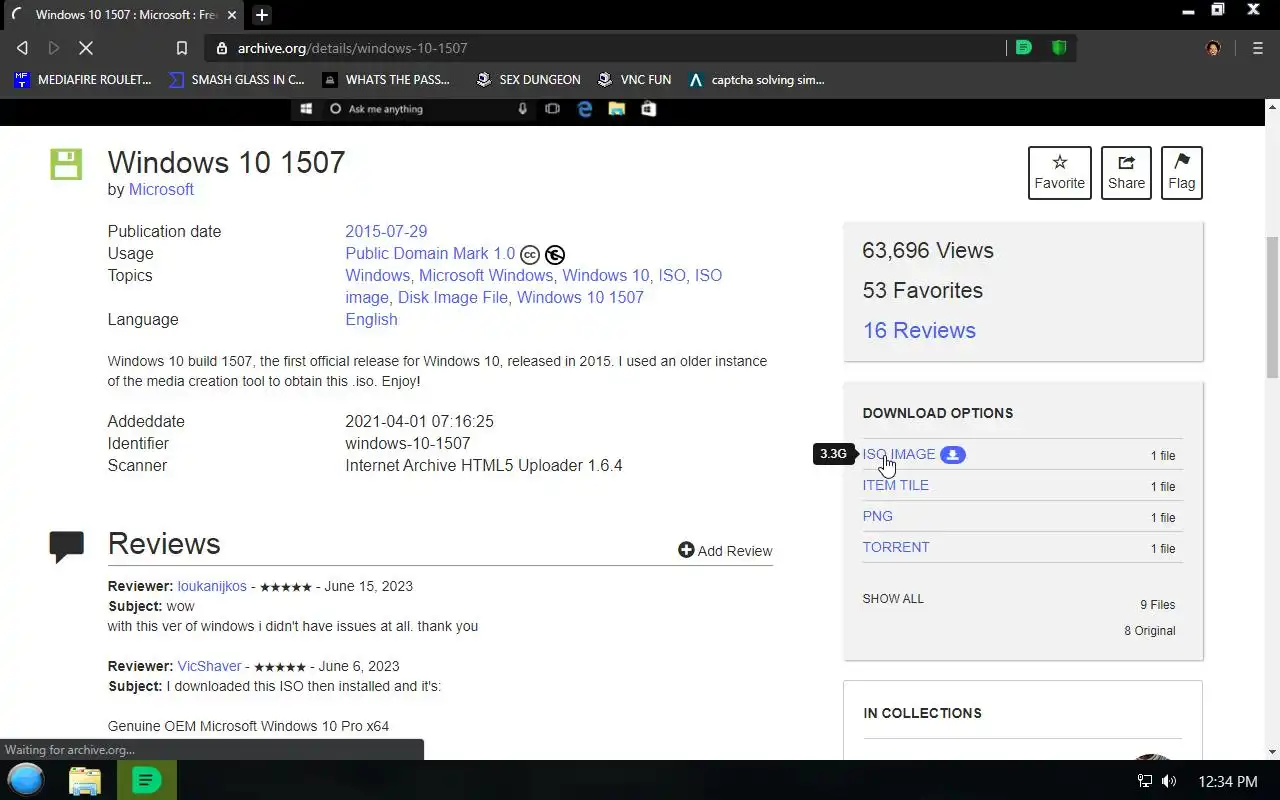Viewport: 1280px width, 800px height.
Task: Click the 63,696 Views text
Action: click(x=928, y=250)
